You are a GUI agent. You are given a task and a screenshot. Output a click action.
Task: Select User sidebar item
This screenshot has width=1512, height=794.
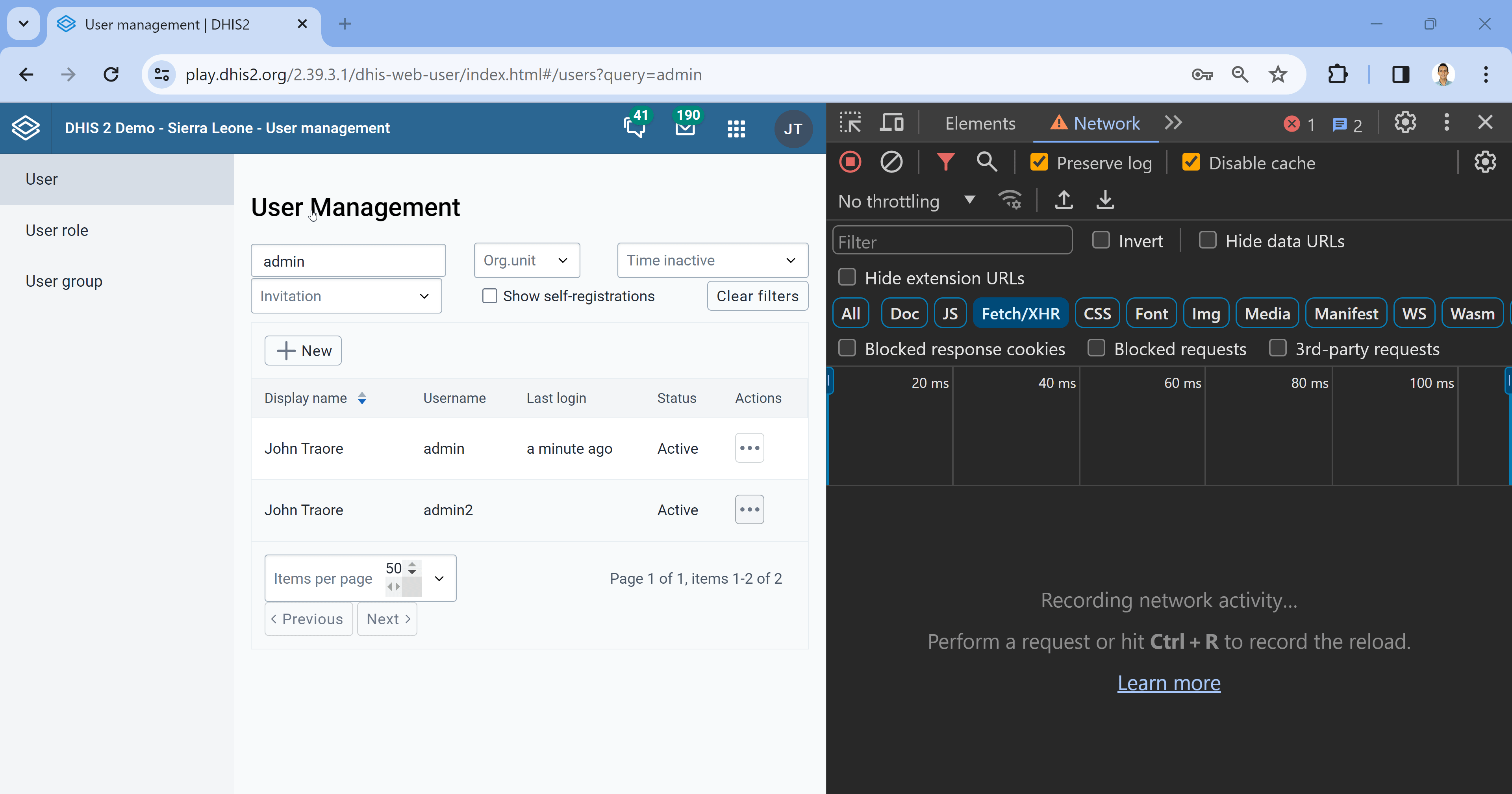click(x=117, y=179)
